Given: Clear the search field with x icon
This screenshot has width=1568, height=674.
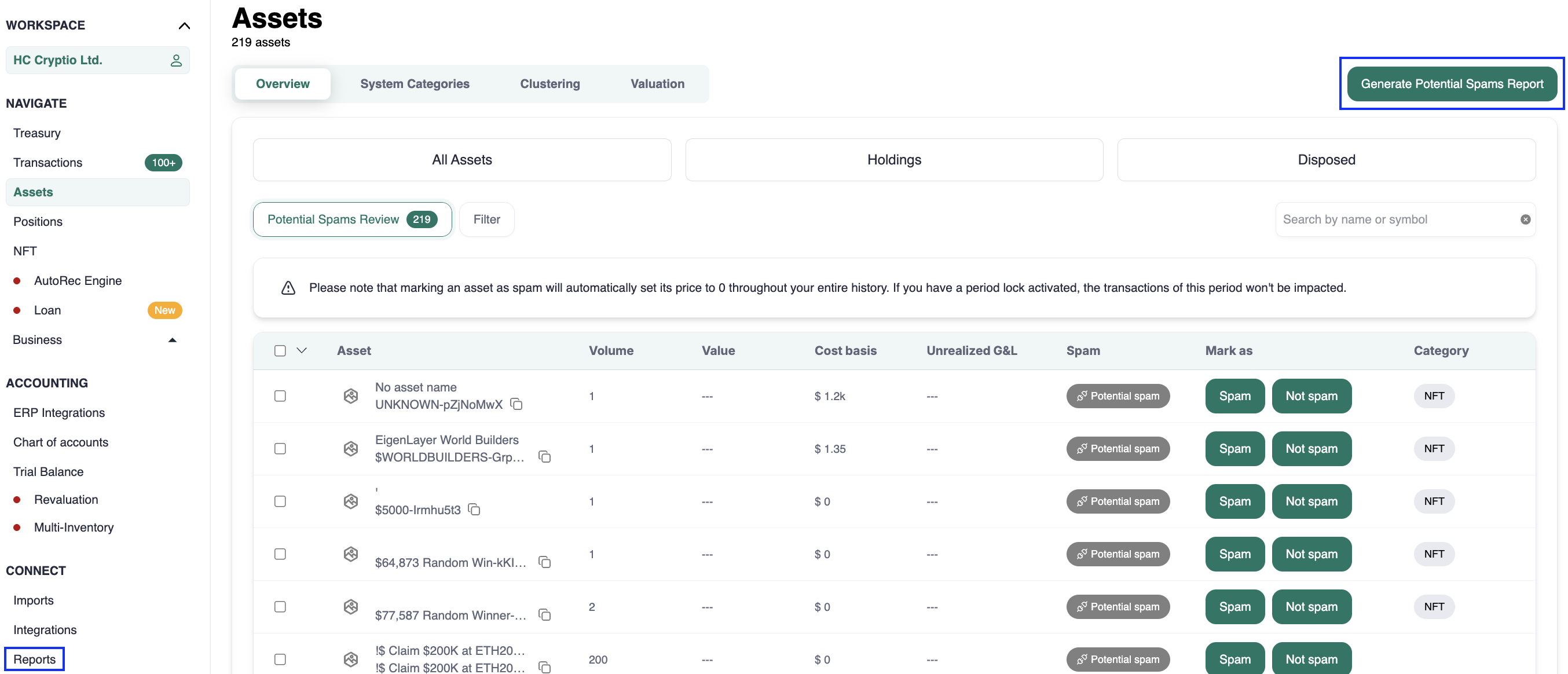Looking at the screenshot, I should (x=1525, y=219).
